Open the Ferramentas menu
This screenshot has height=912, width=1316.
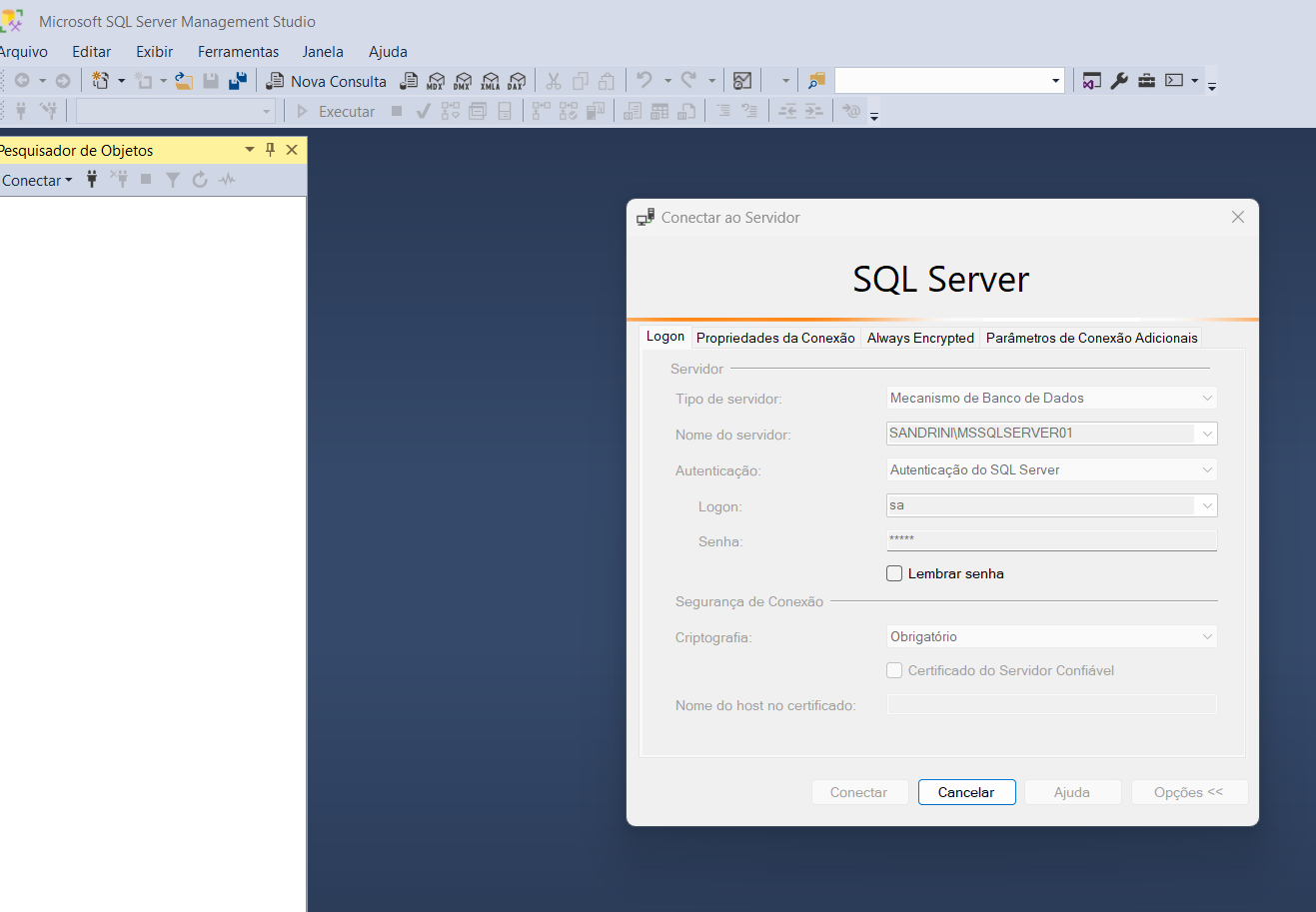click(238, 51)
